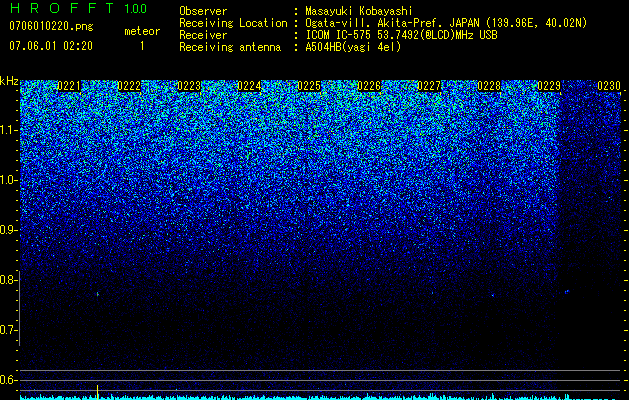Click the 1.1 frequency axis label
629x400 pixels.
click(8, 130)
